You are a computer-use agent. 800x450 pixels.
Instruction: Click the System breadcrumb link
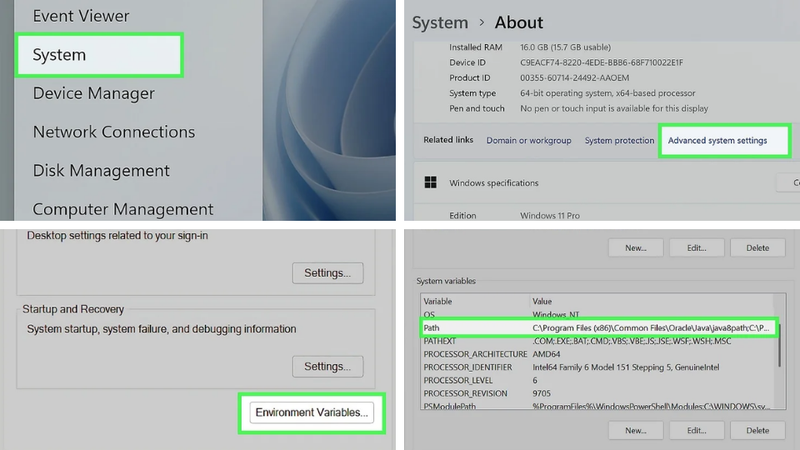coord(440,22)
